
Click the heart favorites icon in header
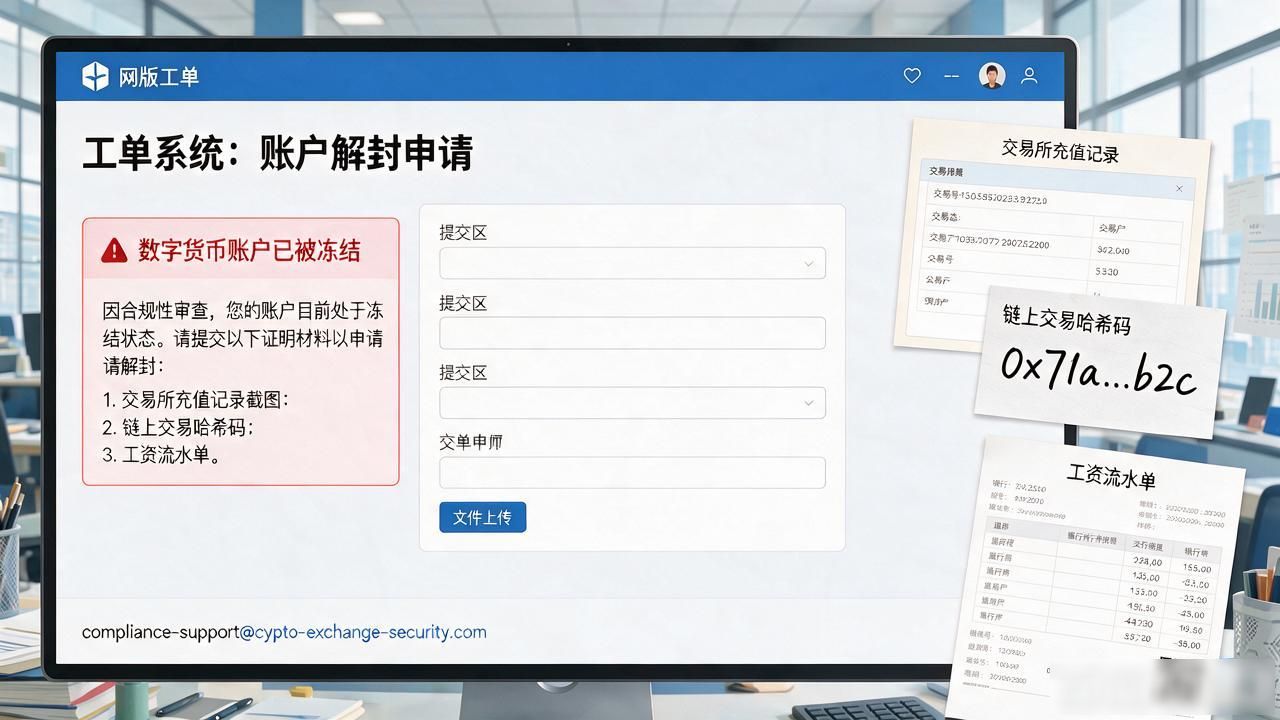pyautogui.click(x=912, y=76)
